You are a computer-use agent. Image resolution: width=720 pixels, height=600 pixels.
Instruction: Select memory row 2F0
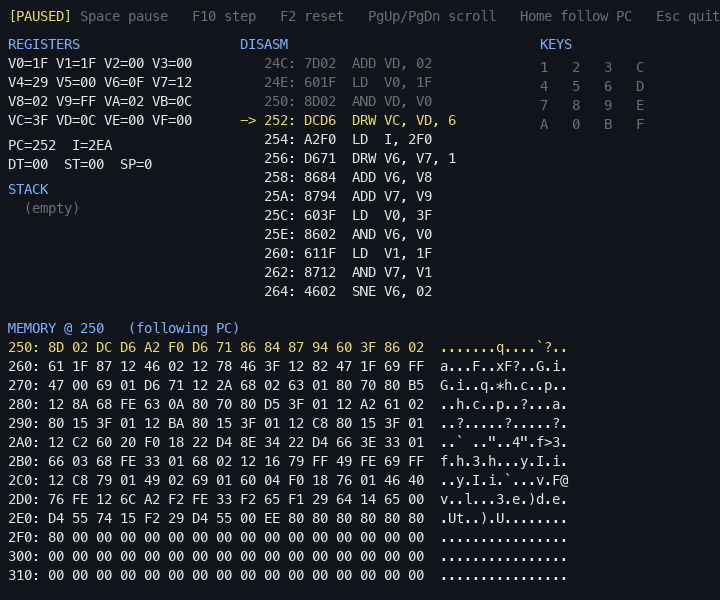(287, 538)
